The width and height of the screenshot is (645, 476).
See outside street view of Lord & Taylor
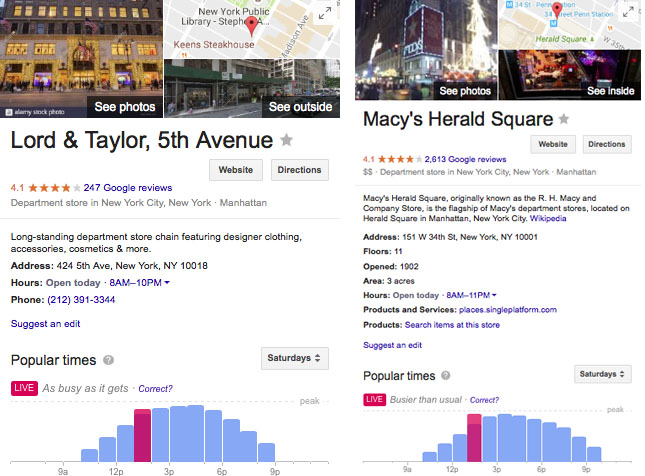(300, 107)
